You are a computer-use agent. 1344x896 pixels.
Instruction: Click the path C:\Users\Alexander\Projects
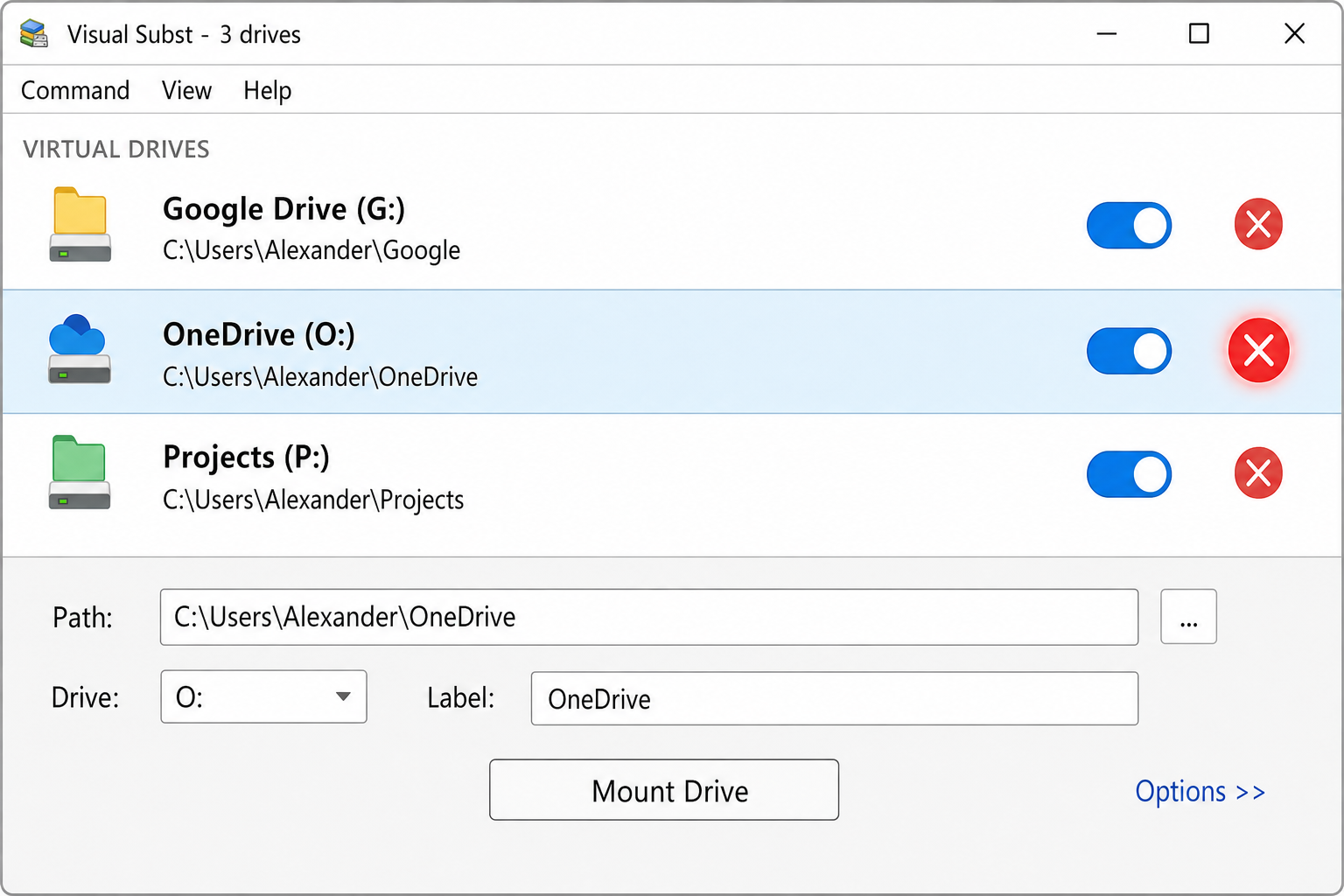click(313, 500)
